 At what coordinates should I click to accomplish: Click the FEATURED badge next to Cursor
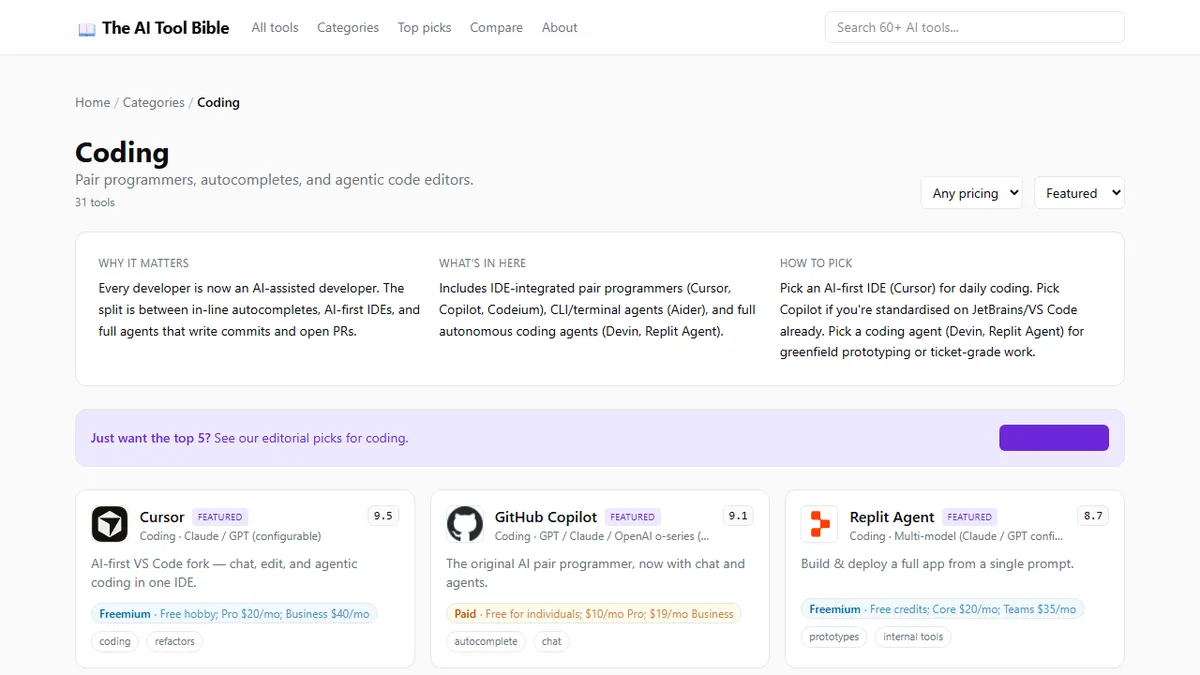[x=220, y=517]
